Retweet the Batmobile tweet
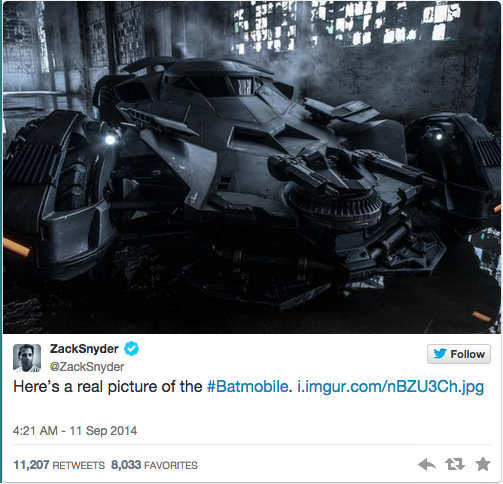The image size is (503, 484). click(455, 464)
